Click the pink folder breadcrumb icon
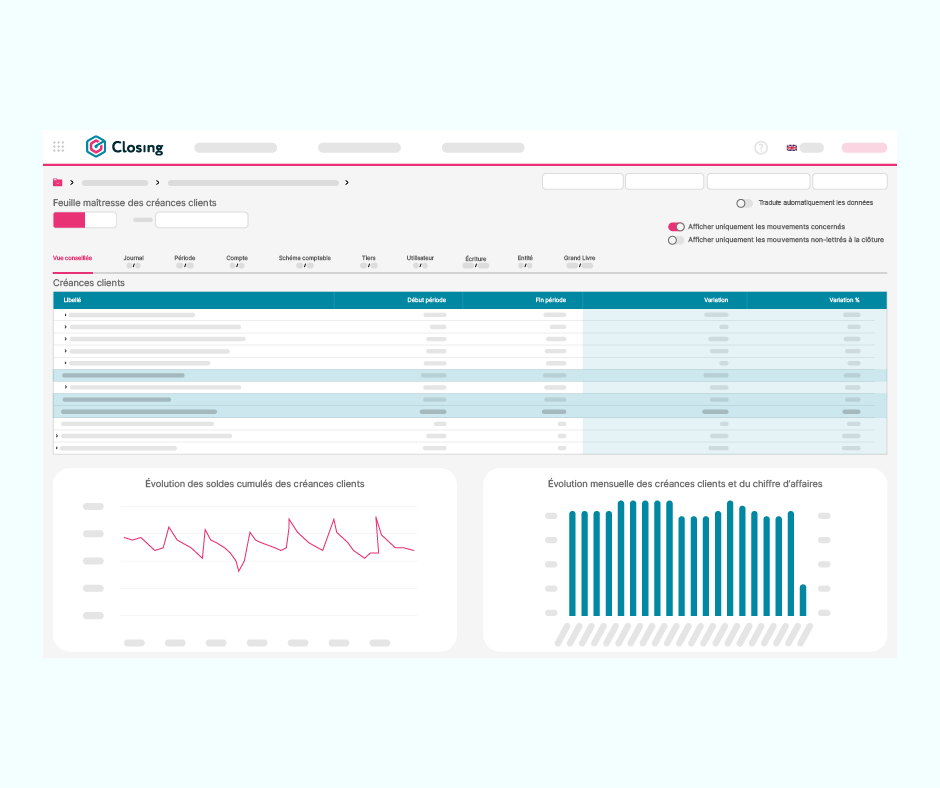This screenshot has width=940, height=788. pyautogui.click(x=58, y=182)
